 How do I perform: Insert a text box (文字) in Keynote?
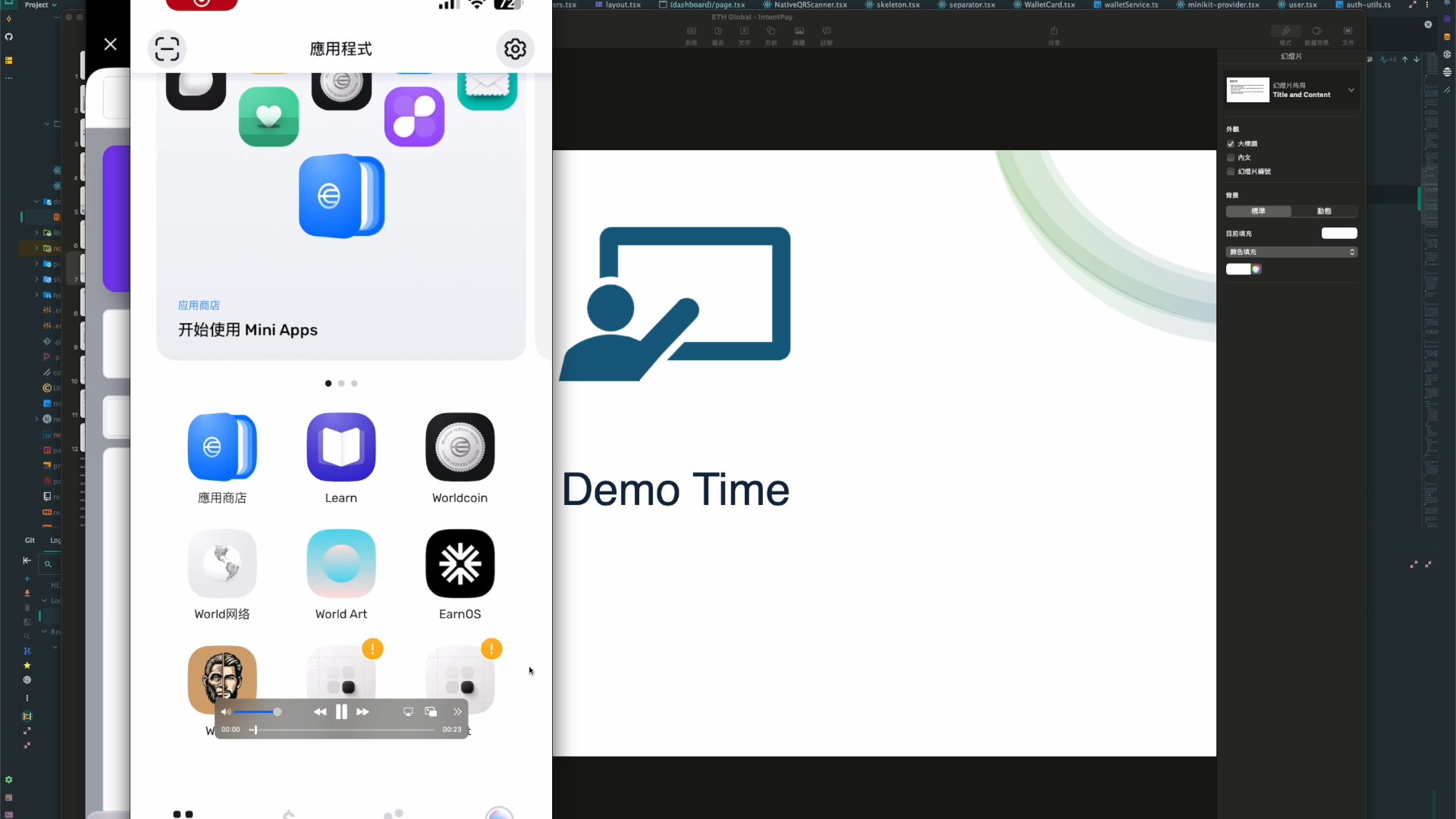click(x=744, y=35)
